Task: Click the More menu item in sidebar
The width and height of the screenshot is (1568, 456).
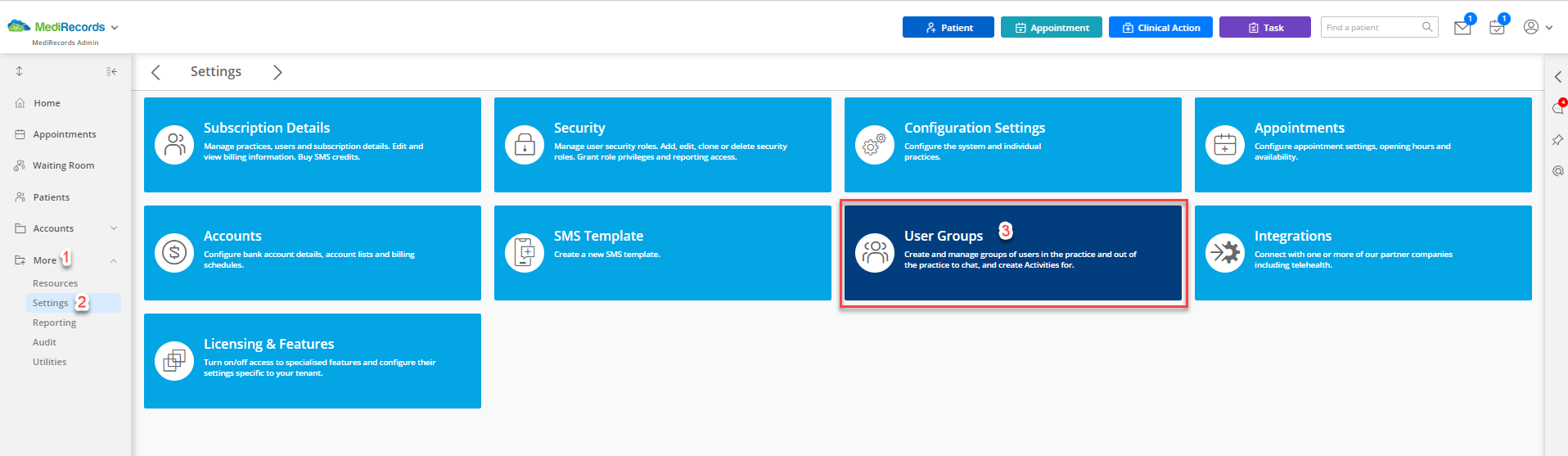Action: (x=45, y=260)
